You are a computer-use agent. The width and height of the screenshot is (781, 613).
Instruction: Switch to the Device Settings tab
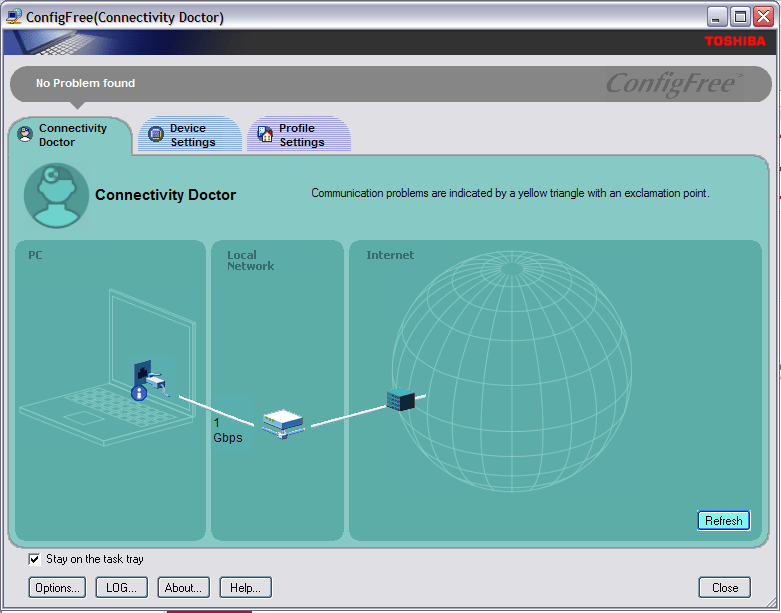[x=191, y=135]
